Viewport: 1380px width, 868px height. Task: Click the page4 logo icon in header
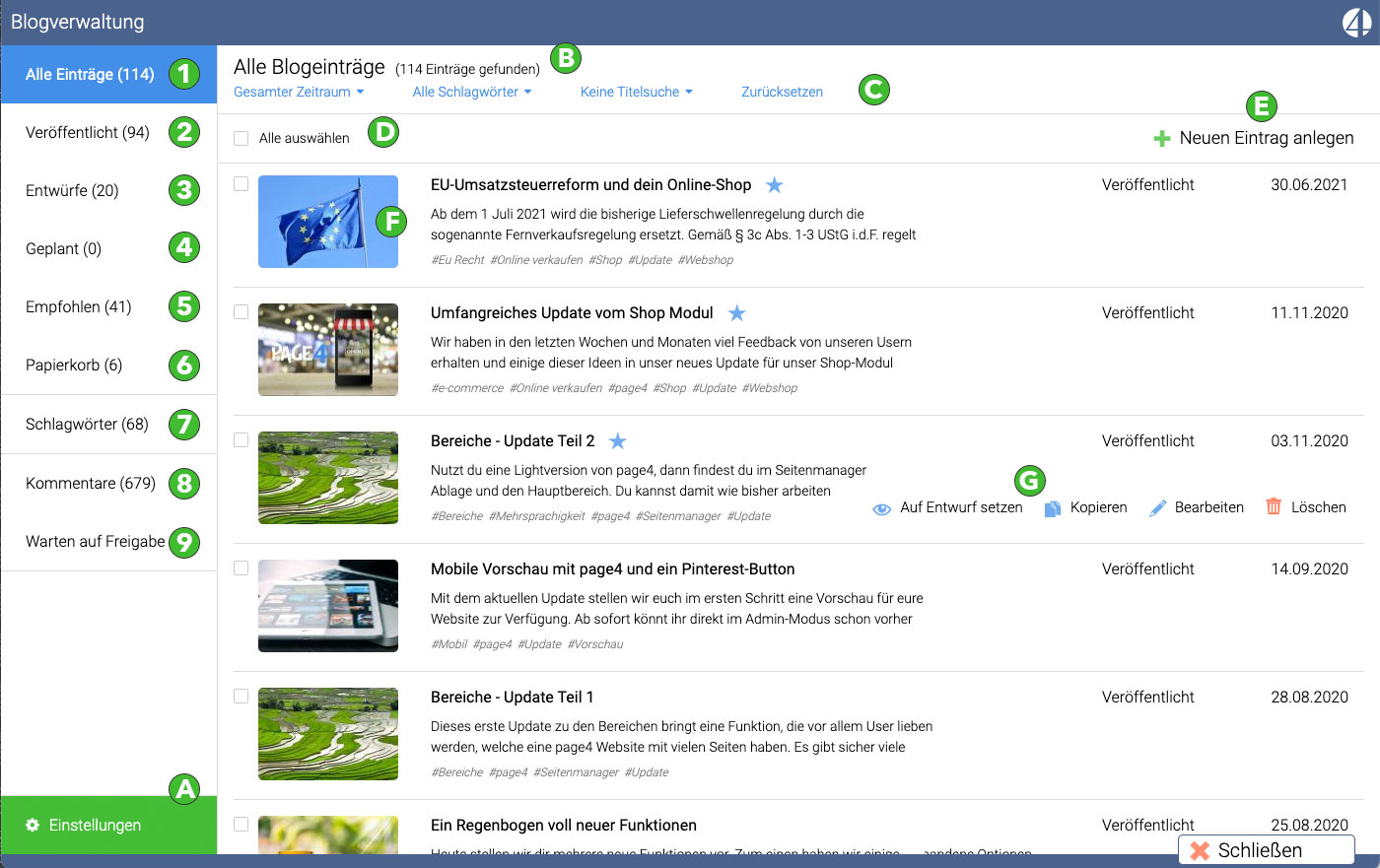tap(1356, 22)
